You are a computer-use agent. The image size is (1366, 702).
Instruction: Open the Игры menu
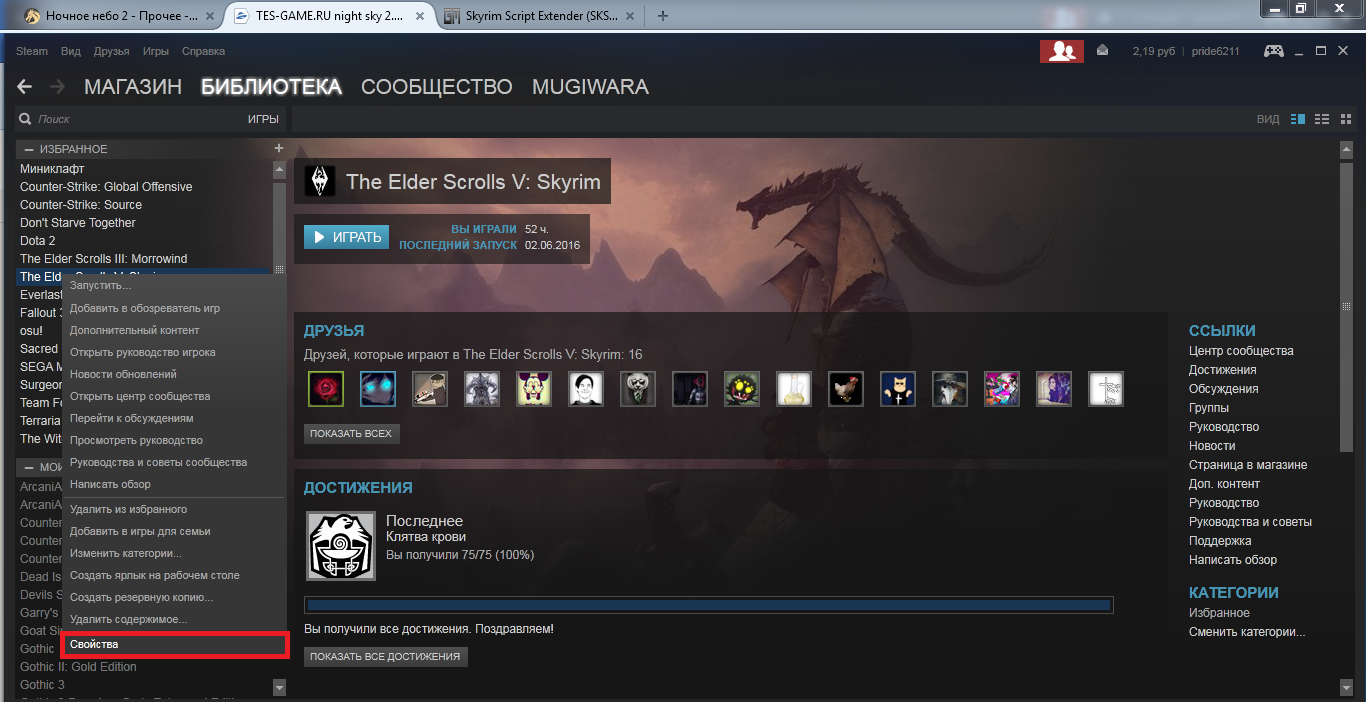click(x=156, y=51)
